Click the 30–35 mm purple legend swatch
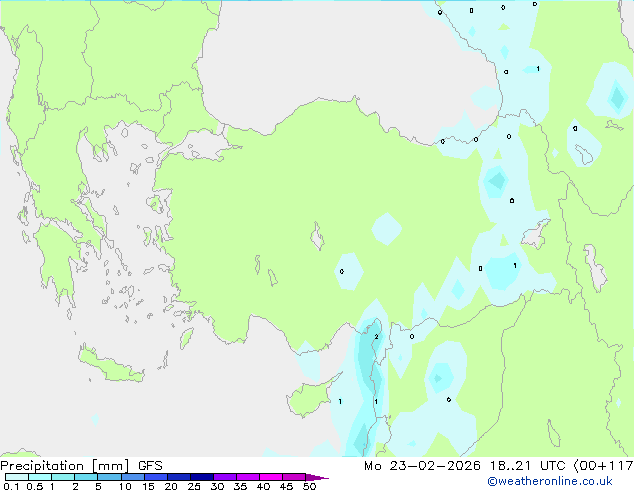Viewport: 634px width, 490px height. pos(225,477)
